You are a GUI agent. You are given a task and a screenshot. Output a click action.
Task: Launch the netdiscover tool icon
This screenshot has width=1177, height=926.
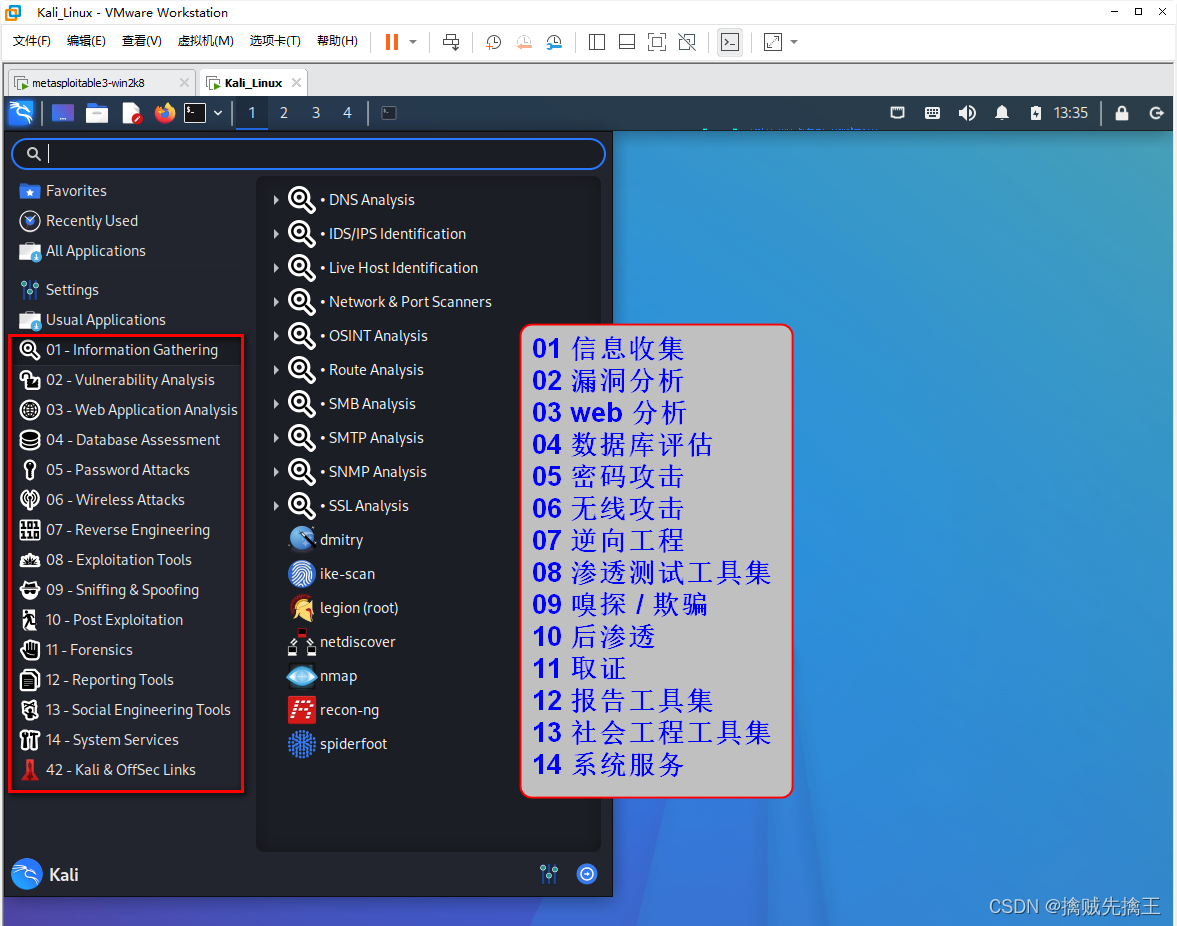[302, 642]
